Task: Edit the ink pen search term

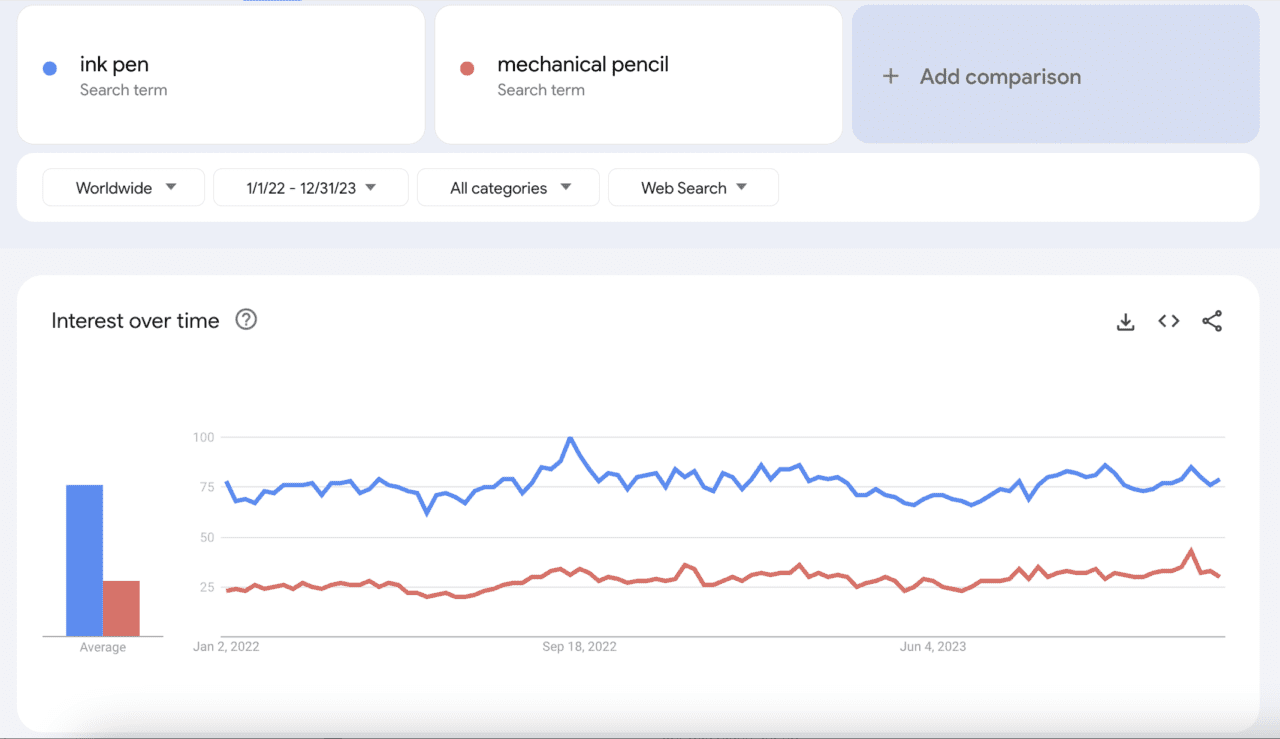Action: 114,65
